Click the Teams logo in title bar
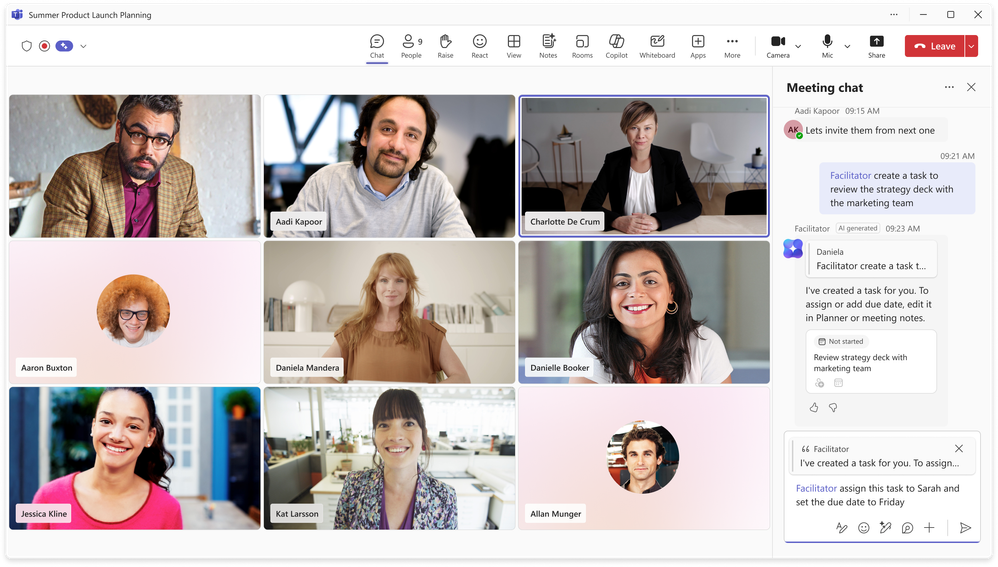This screenshot has width=998, height=567. point(17,14)
